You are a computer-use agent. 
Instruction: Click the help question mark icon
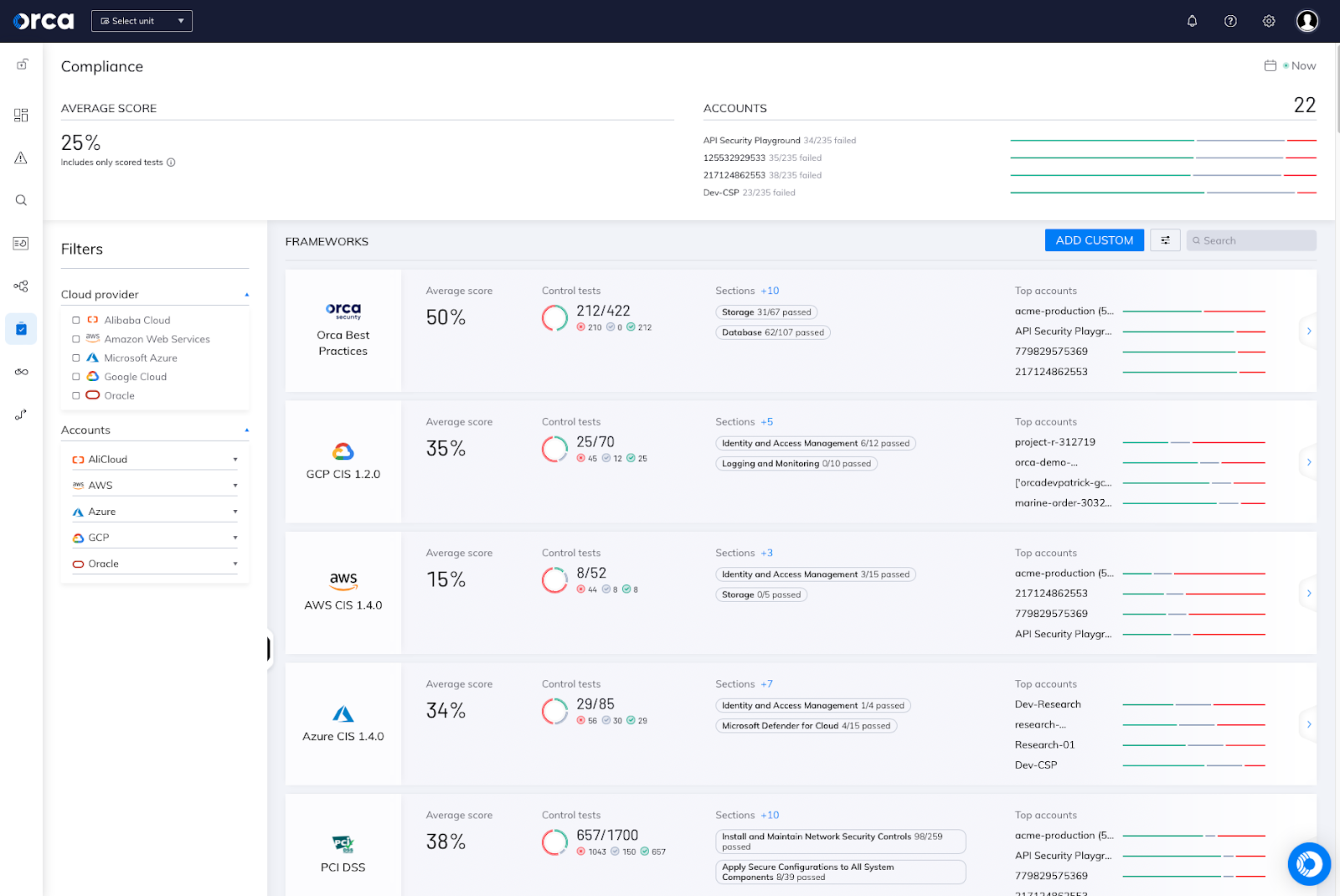click(x=1230, y=21)
